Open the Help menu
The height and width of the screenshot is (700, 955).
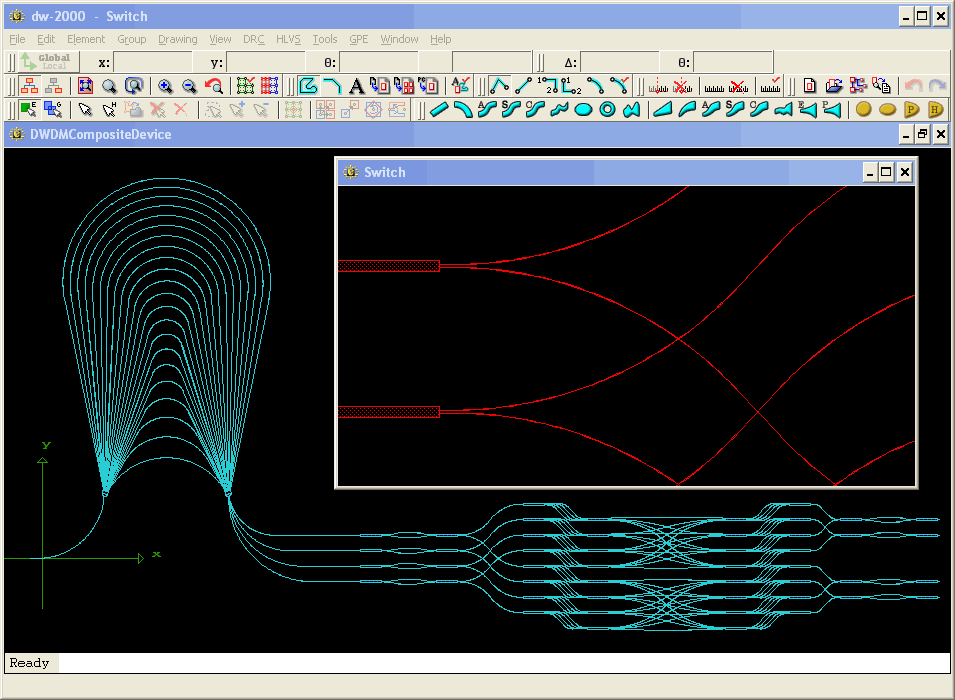point(441,39)
